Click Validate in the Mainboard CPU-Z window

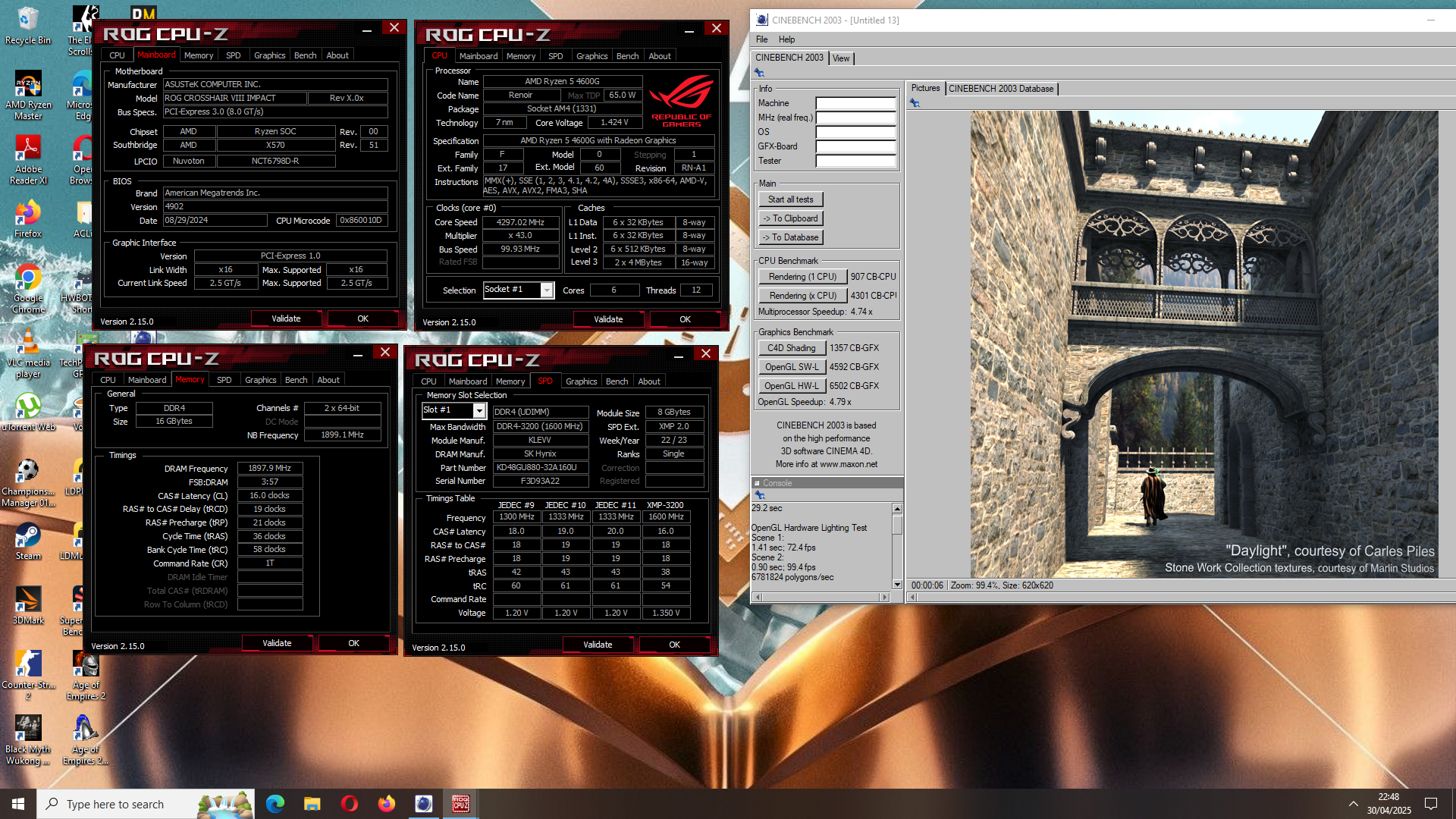[x=286, y=318]
